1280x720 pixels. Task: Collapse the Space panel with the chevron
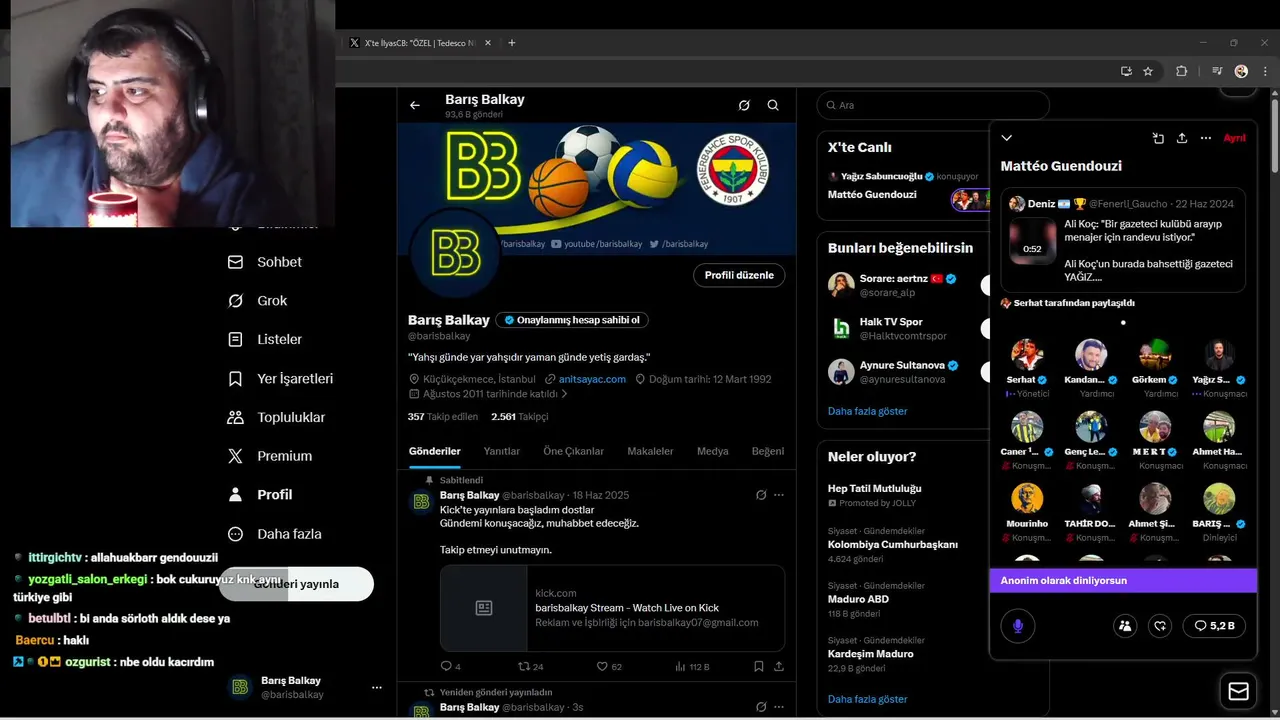(1007, 138)
